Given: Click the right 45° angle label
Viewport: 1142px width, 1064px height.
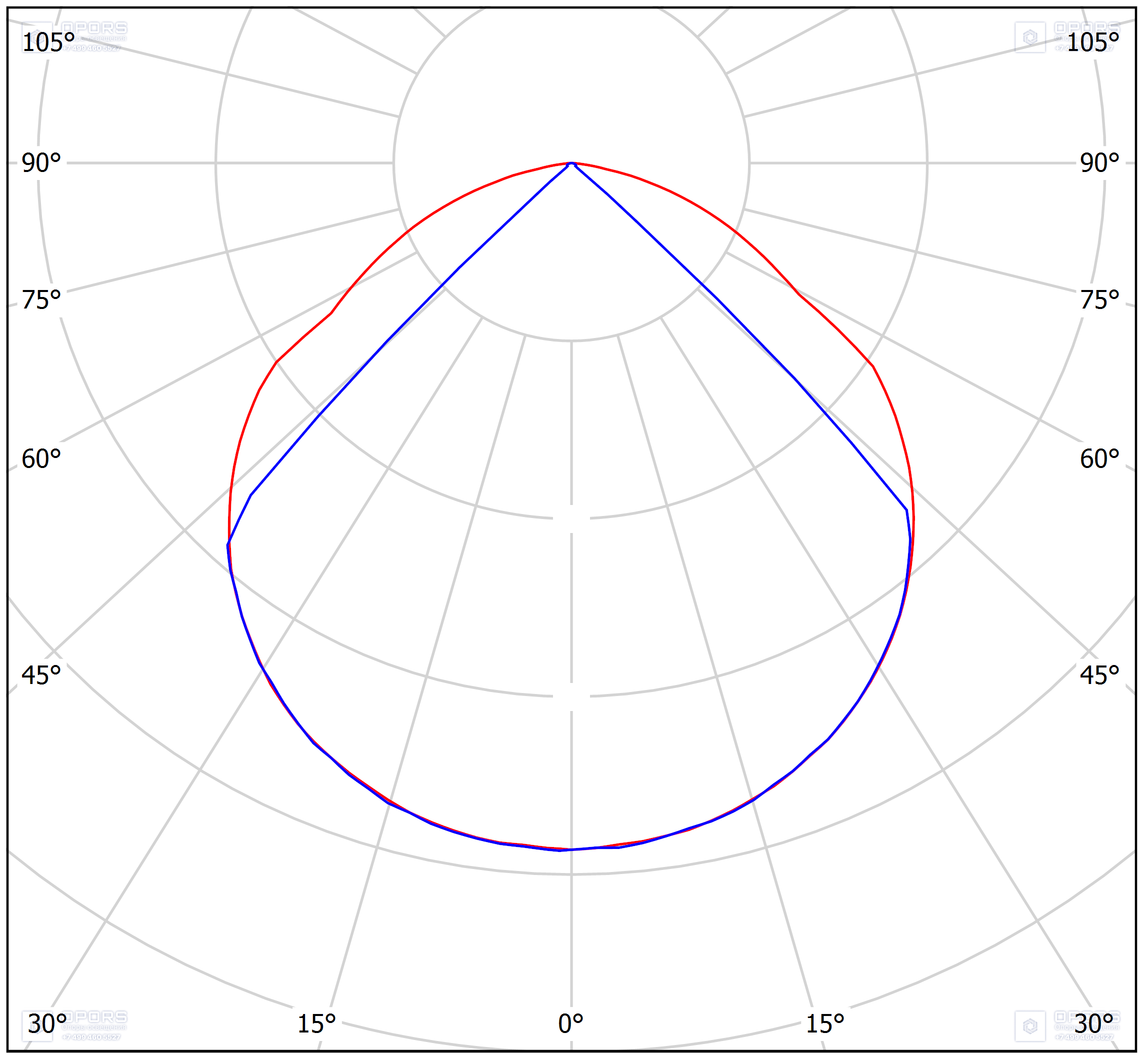Looking at the screenshot, I should [1099, 675].
